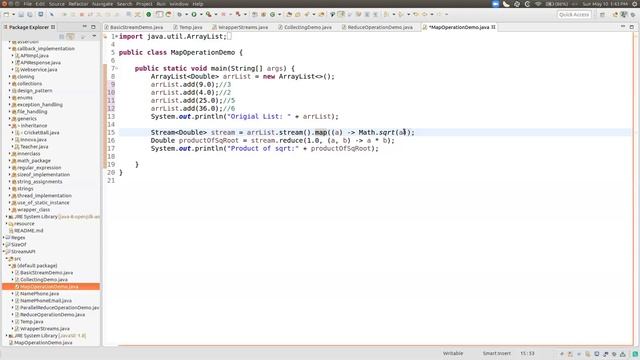Open the File menu
The height and width of the screenshot is (360, 640).
(27, 4)
